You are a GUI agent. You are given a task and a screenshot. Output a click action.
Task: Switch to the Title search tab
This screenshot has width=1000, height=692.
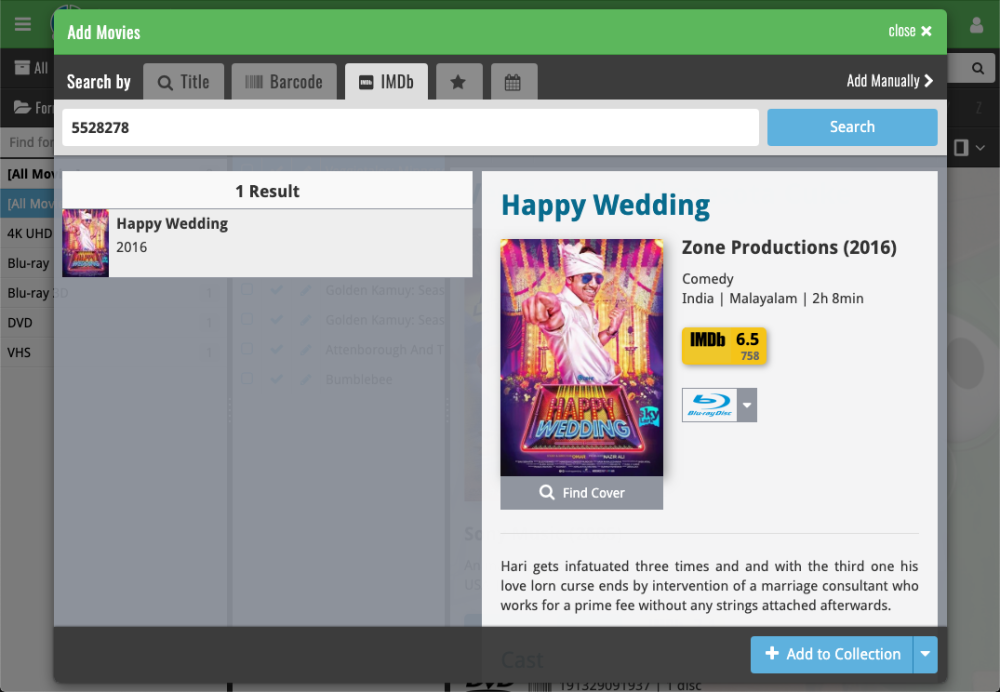[184, 82]
